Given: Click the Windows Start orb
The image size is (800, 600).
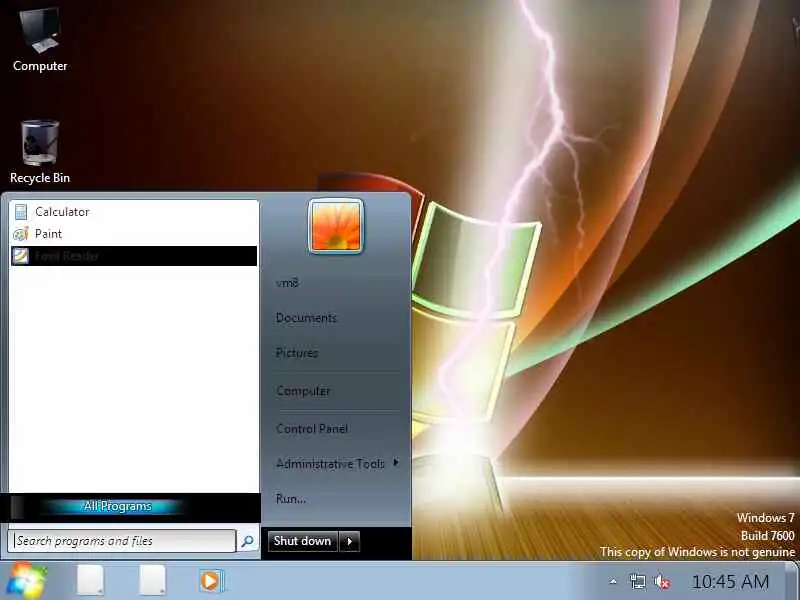Looking at the screenshot, I should click(27, 581).
